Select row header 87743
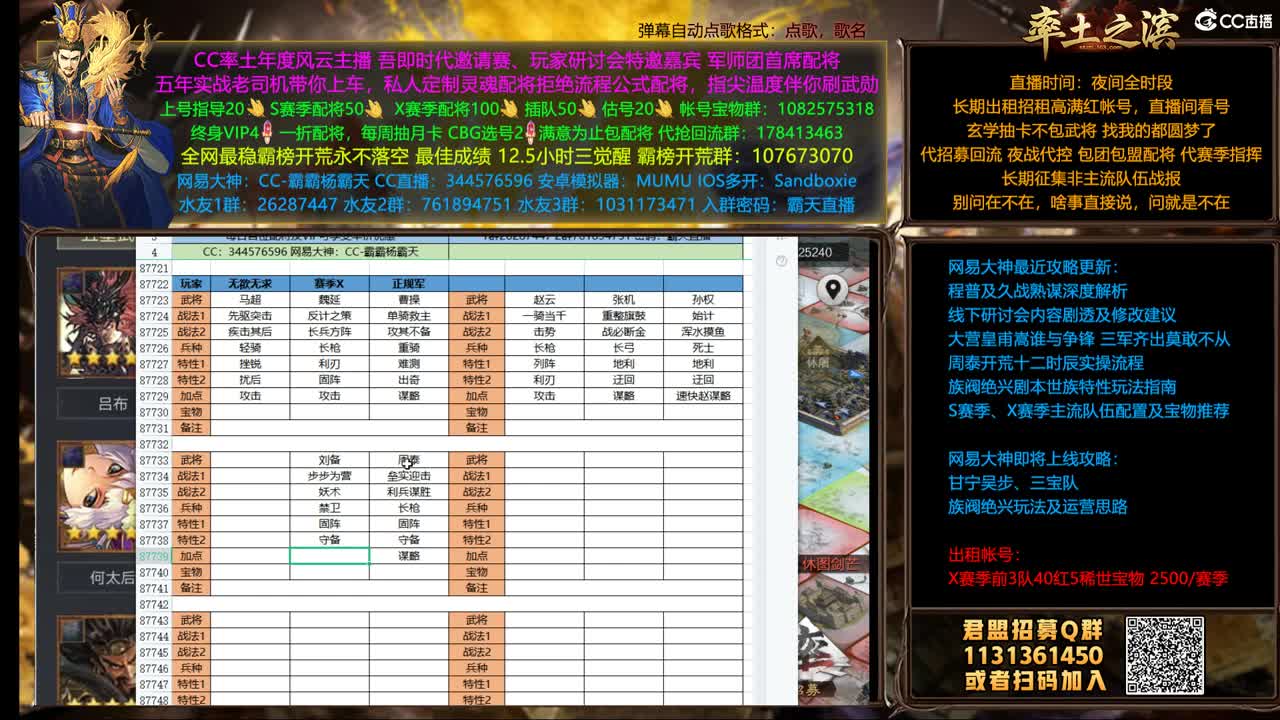The image size is (1280, 720). [154, 620]
